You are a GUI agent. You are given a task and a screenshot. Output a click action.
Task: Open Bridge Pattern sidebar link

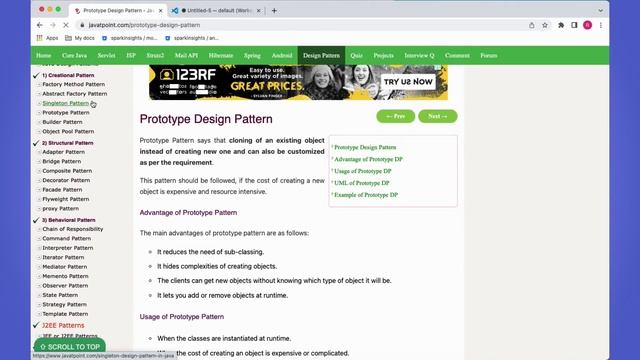(x=62, y=161)
